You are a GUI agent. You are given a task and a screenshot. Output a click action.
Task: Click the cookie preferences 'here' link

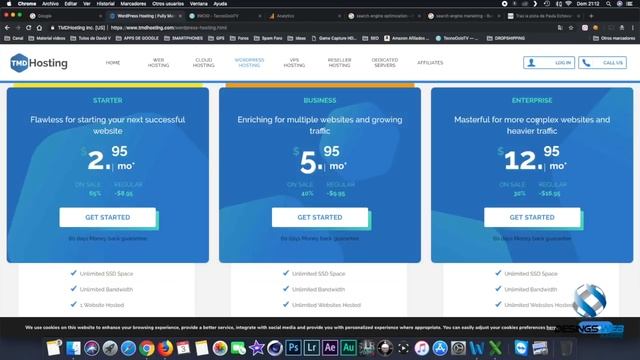tap(551, 327)
